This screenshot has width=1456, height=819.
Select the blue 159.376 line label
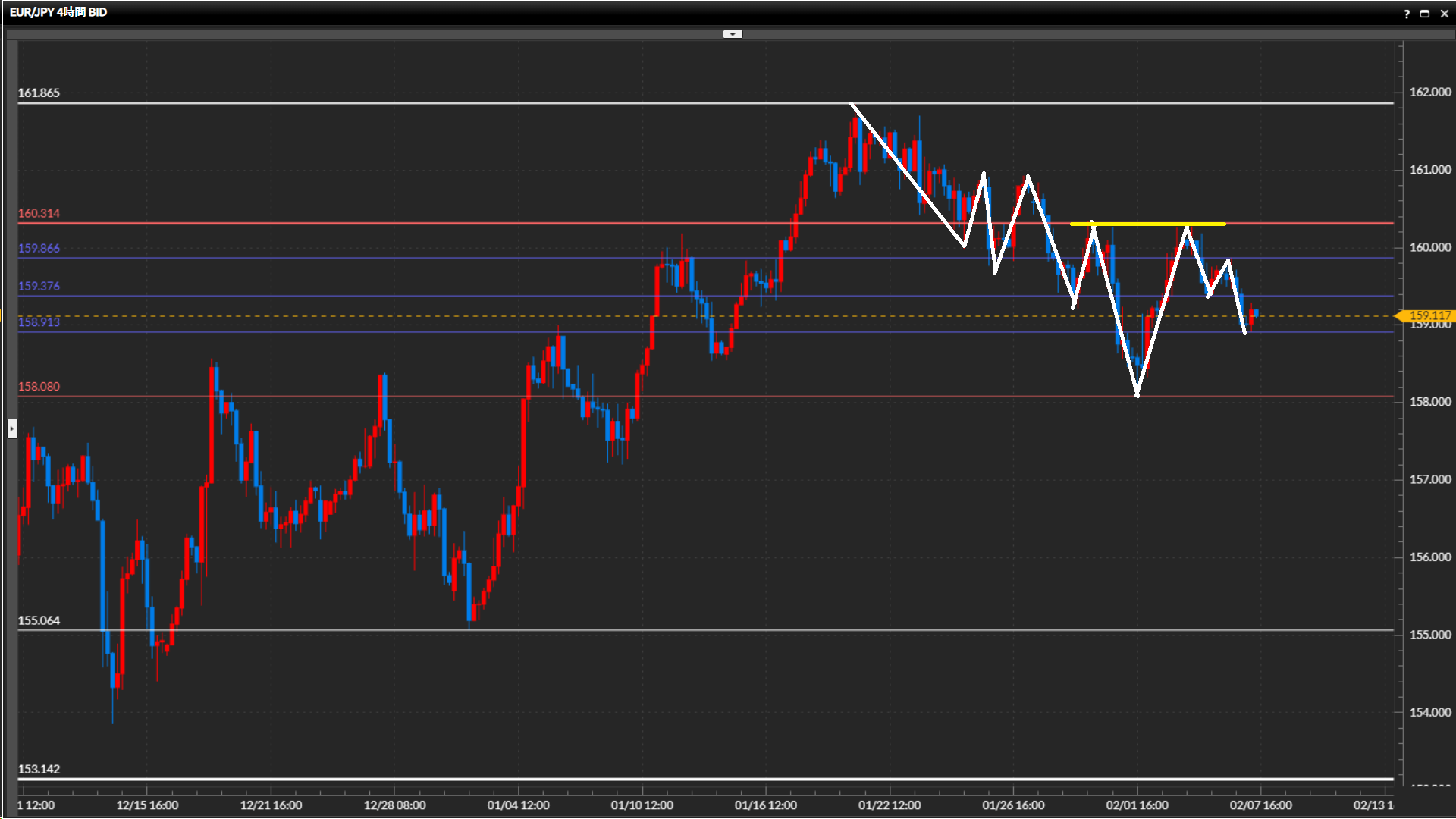(x=39, y=287)
